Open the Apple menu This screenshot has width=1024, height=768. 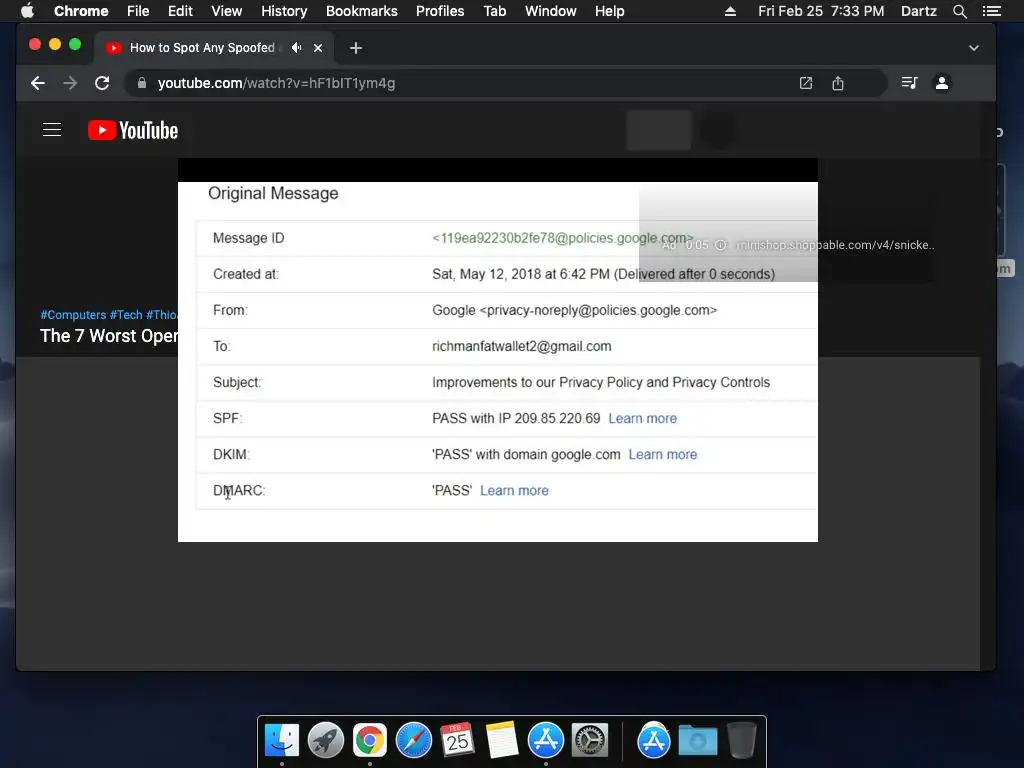pos(27,11)
